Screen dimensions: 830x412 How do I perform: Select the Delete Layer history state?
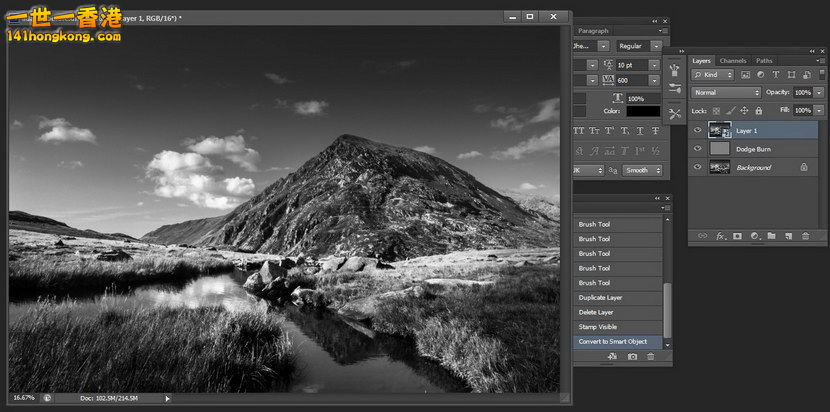click(618, 312)
